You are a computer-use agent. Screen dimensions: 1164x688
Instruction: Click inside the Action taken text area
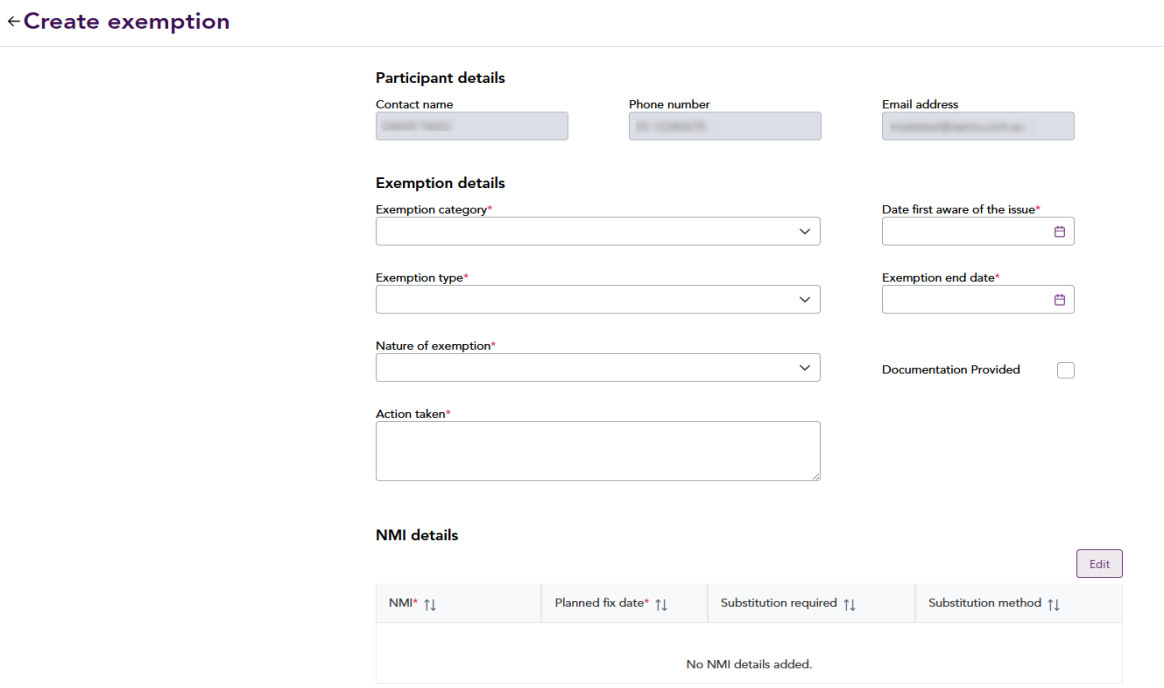[x=597, y=450]
